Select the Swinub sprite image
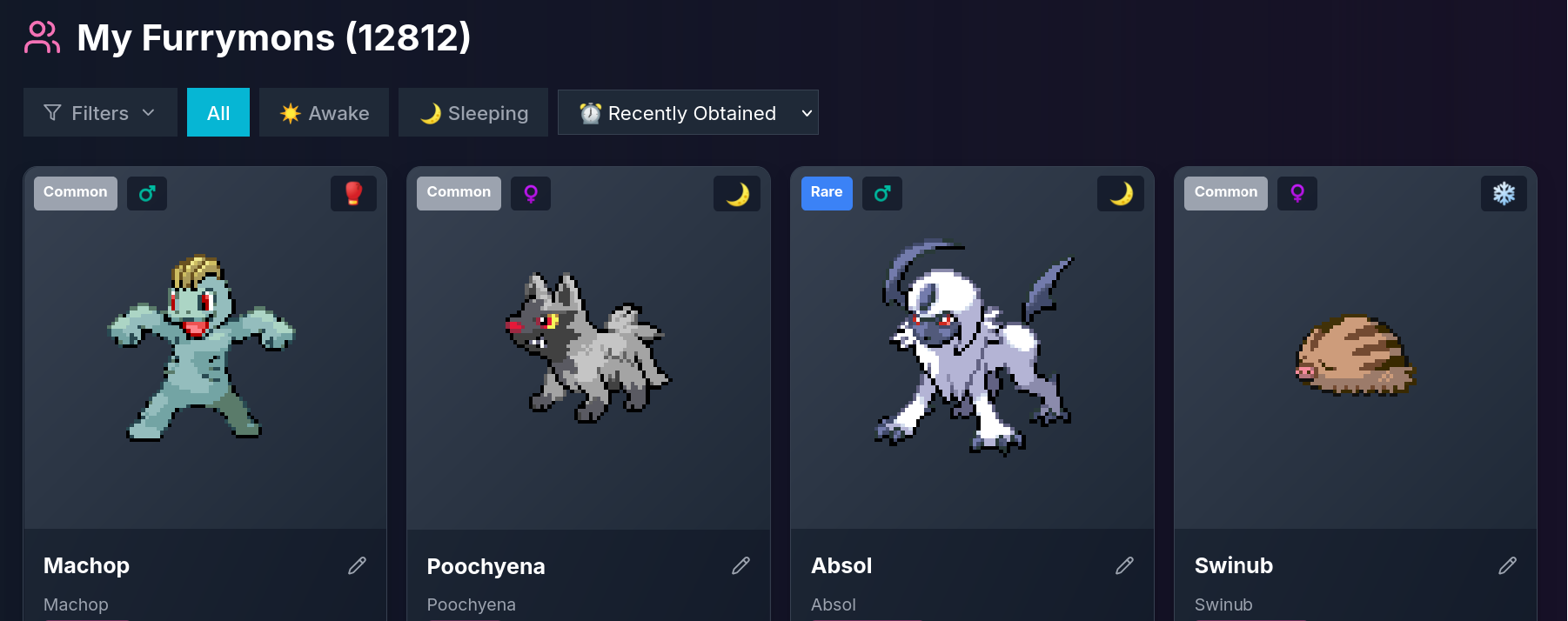The height and width of the screenshot is (621, 1568). pos(1356,355)
